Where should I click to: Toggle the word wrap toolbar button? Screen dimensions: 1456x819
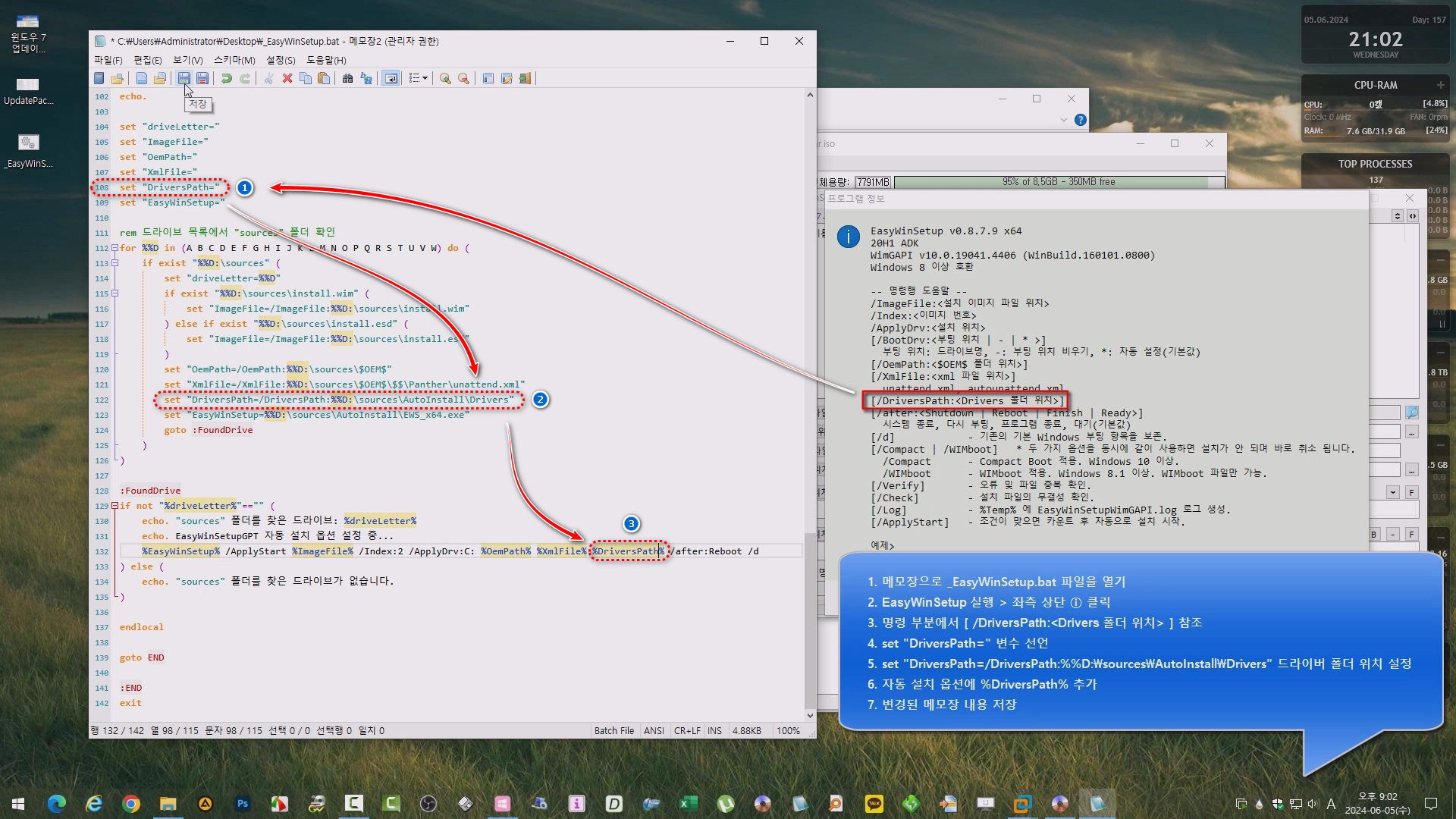391,78
